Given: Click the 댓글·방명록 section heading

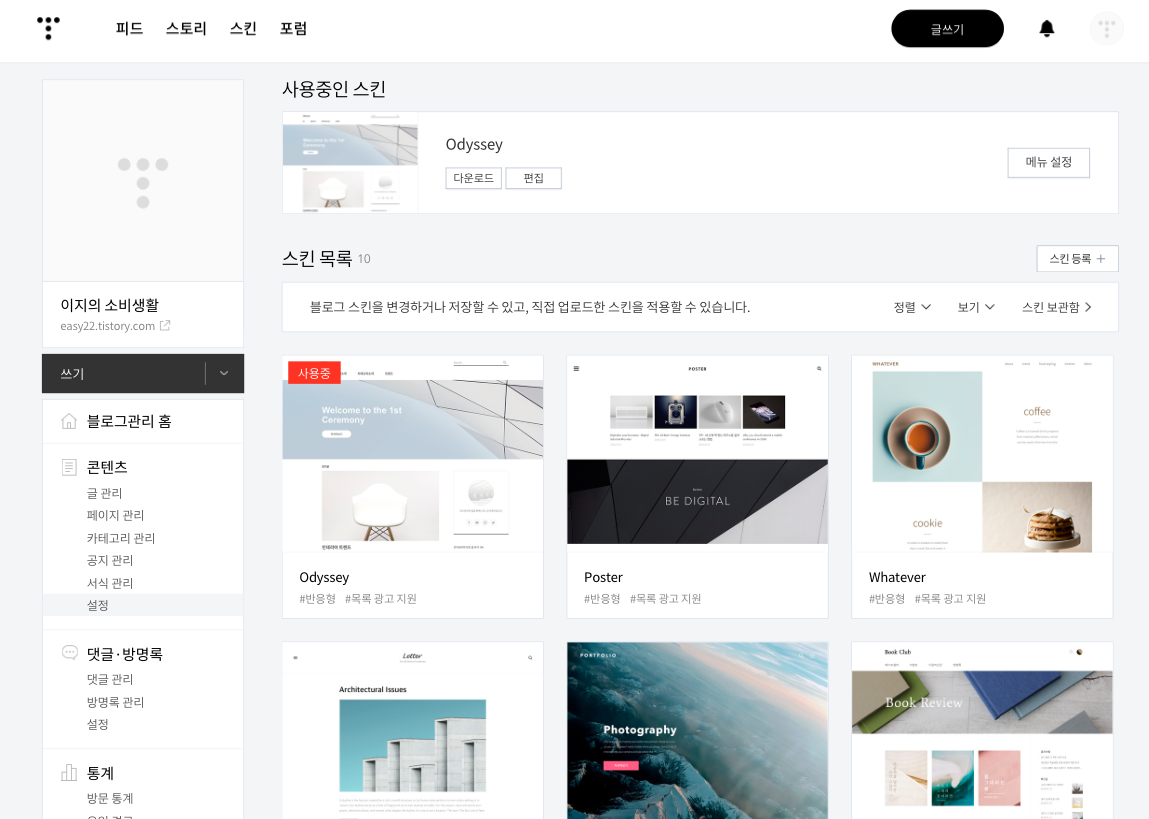Looking at the screenshot, I should coord(125,653).
